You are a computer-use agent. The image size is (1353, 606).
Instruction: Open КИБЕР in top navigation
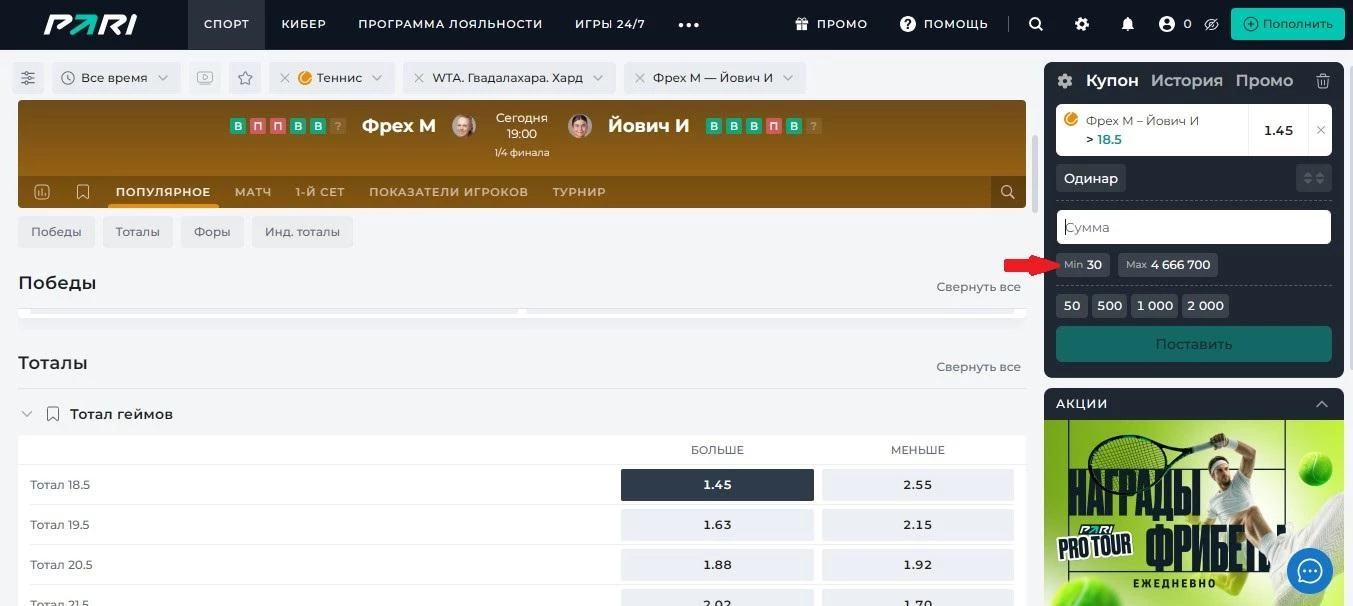(x=304, y=24)
